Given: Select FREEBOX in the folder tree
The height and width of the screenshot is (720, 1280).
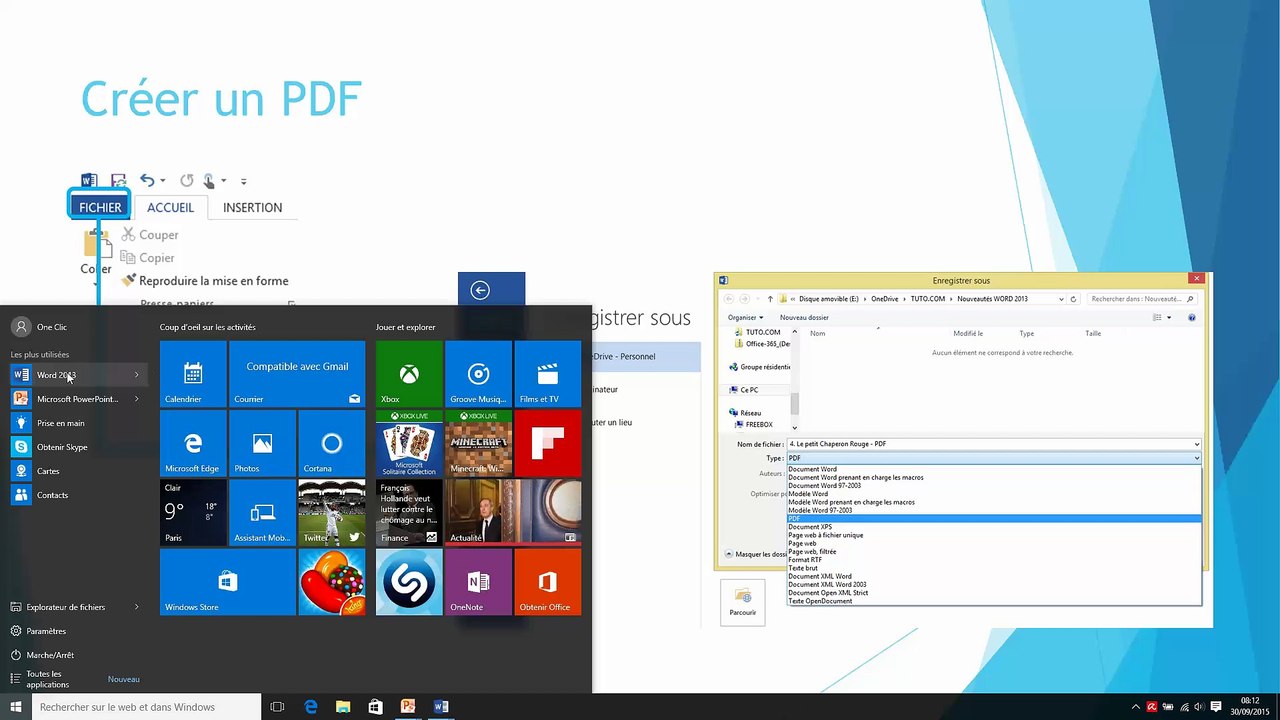Looking at the screenshot, I should 759,424.
